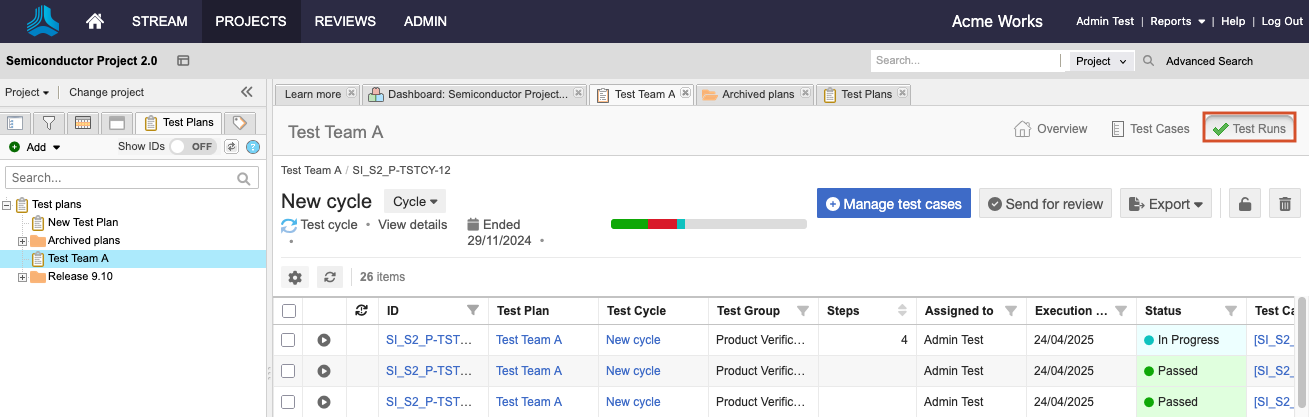This screenshot has width=1309, height=417.
Task: Toggle the Show IDs switch
Action: tap(192, 147)
